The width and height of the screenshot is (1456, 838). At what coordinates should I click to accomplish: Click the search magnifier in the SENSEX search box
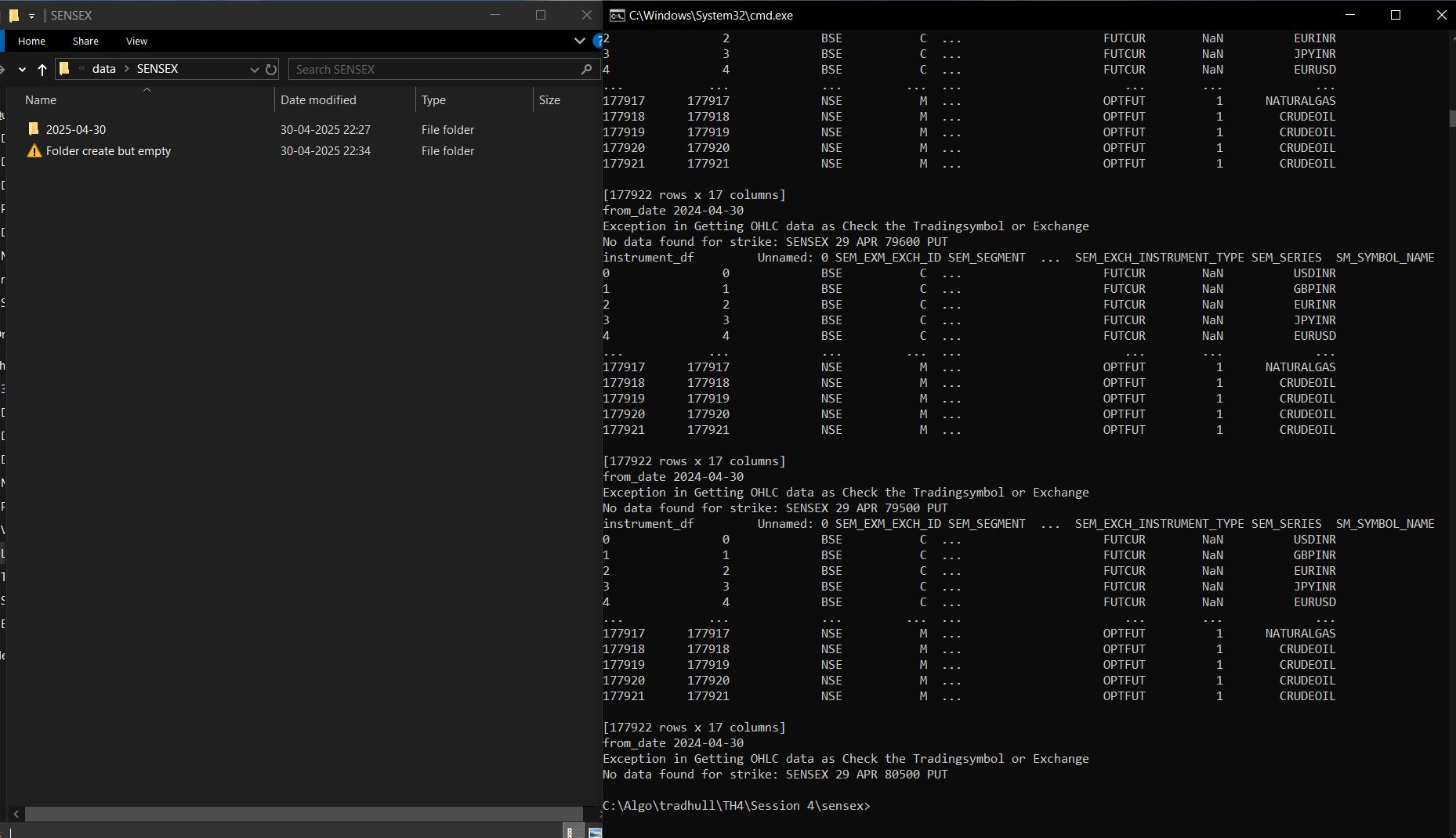point(585,69)
